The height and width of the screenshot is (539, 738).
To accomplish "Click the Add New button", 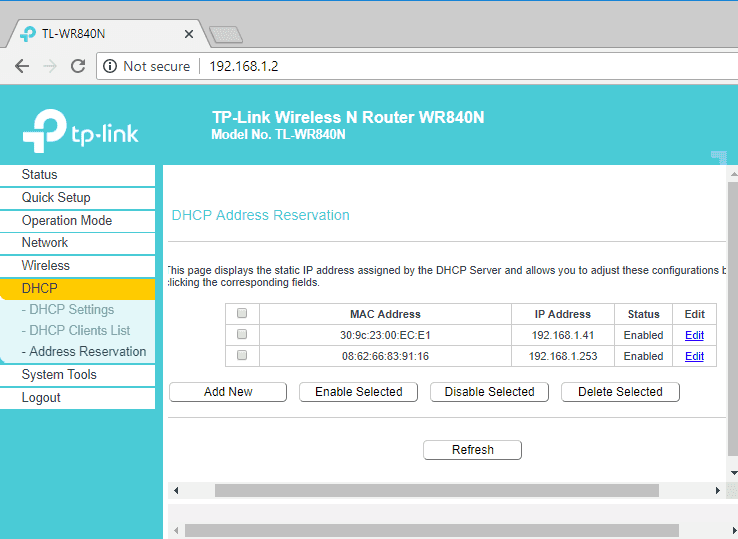I will tap(228, 392).
